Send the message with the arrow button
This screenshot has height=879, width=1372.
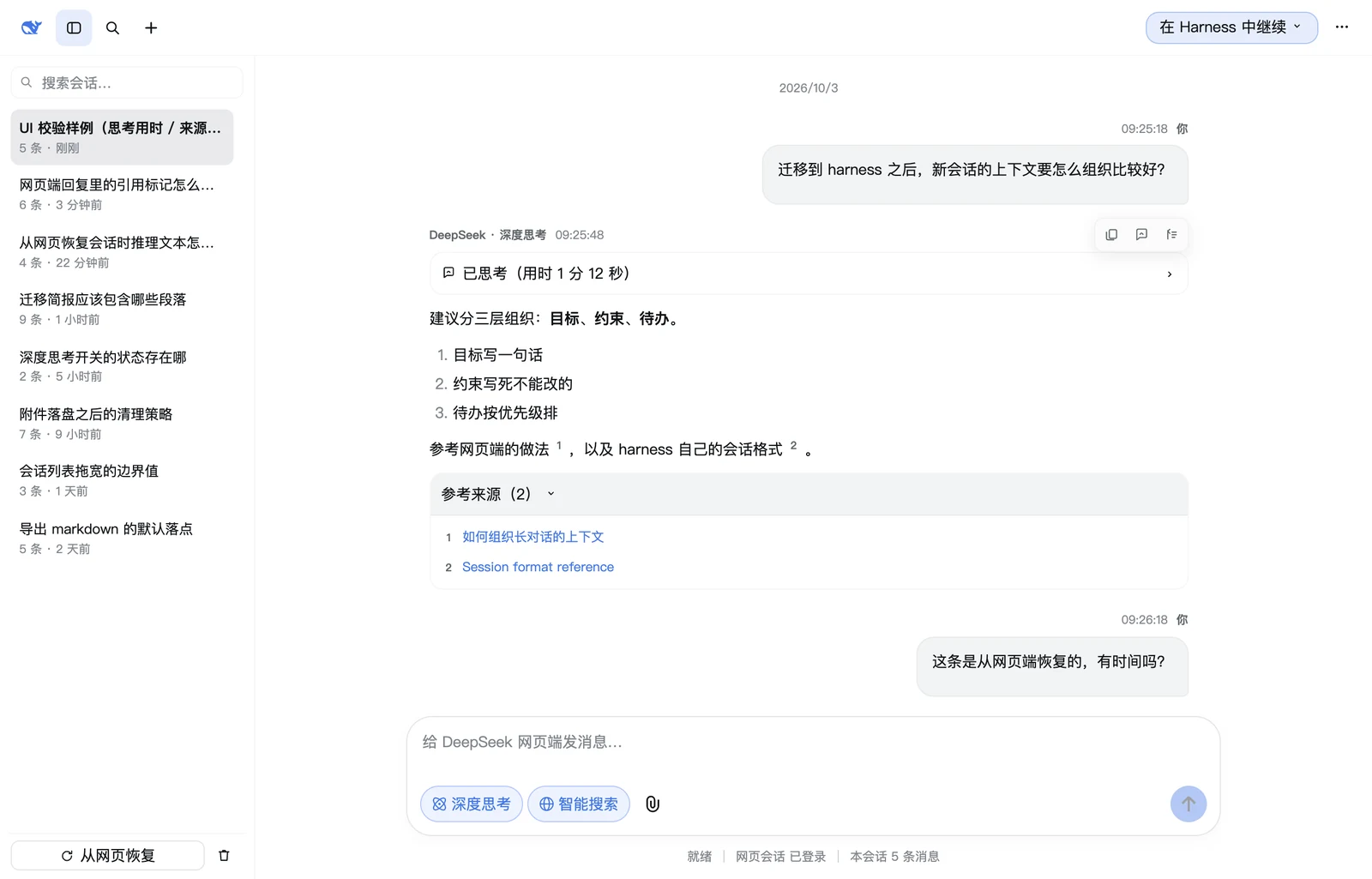point(1188,804)
